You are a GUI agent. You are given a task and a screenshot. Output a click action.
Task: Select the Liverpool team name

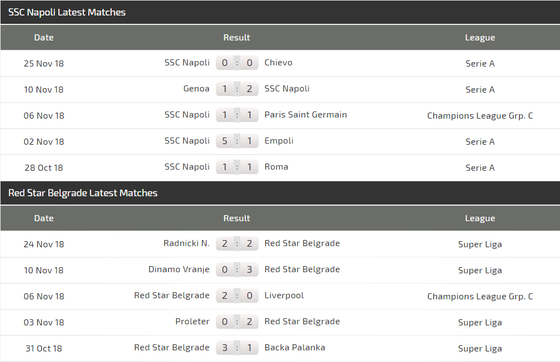coord(284,296)
